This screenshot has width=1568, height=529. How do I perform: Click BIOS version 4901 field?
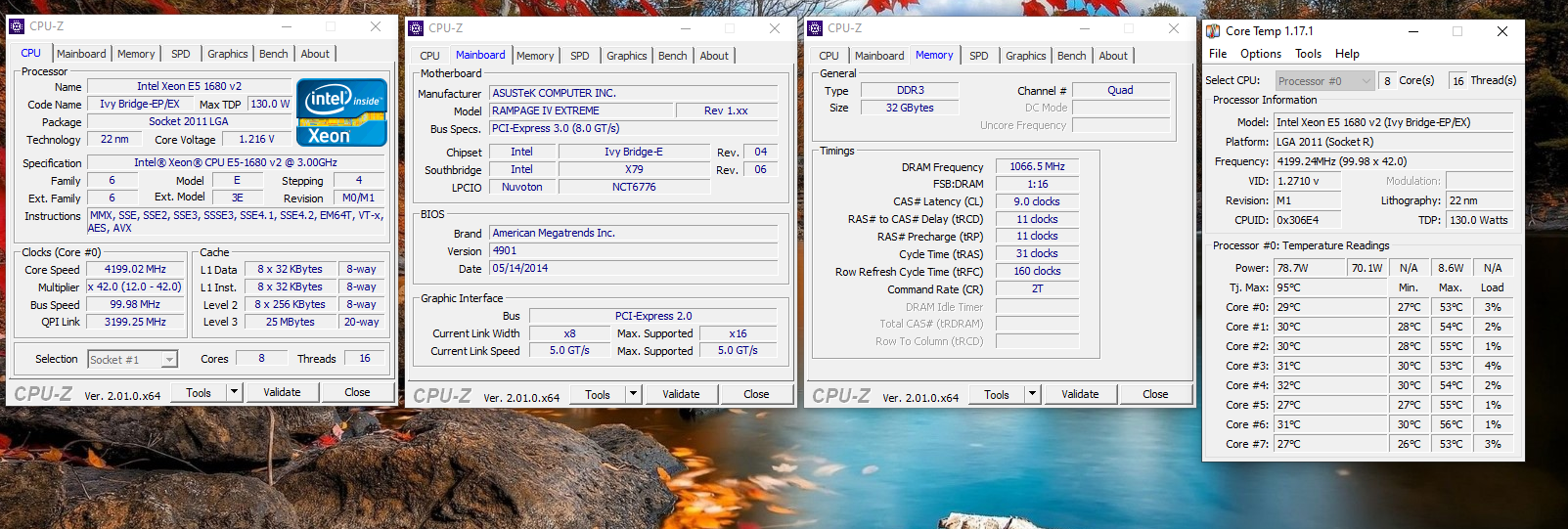tap(634, 250)
